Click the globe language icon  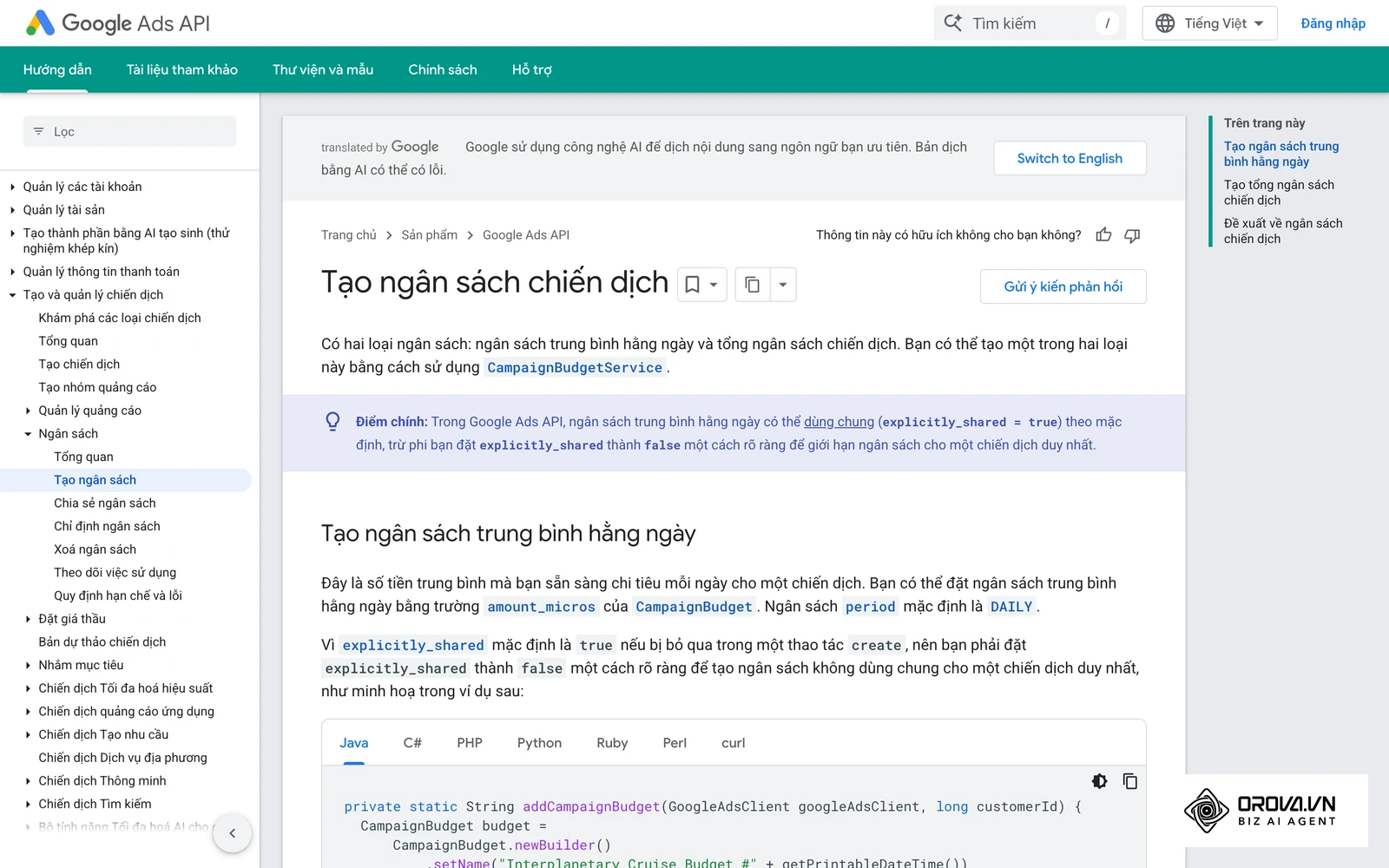1165,23
